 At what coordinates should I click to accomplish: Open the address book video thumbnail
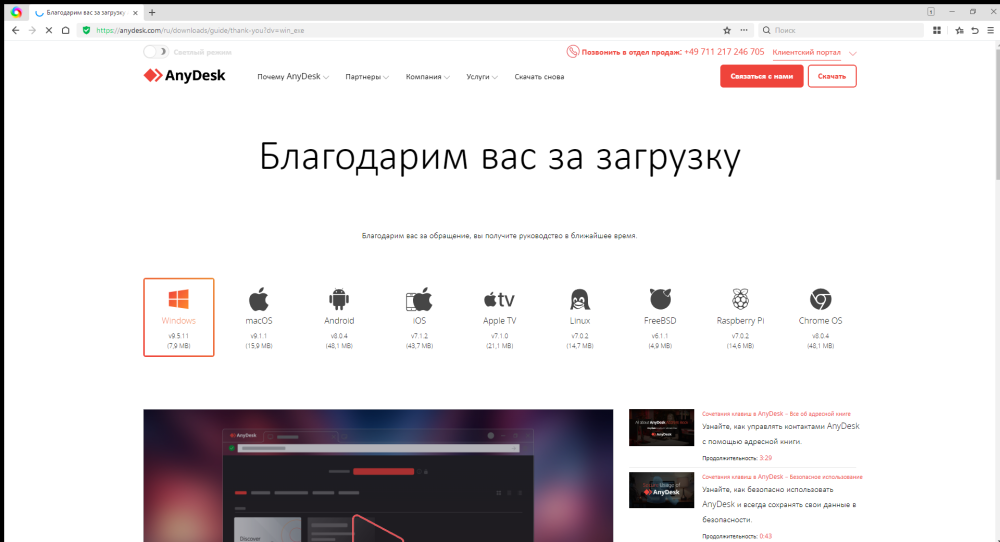coord(661,427)
